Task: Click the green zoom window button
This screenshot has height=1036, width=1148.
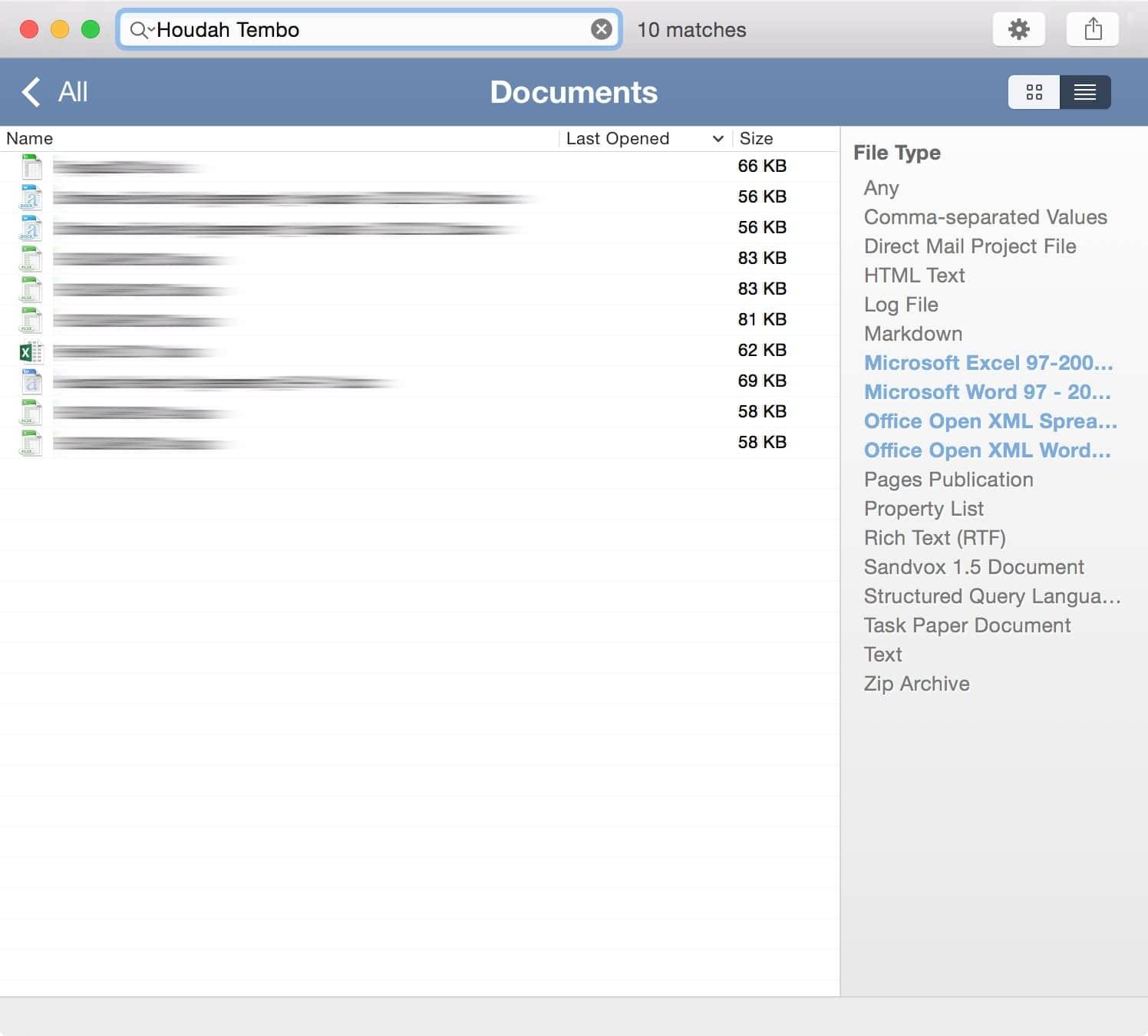Action: coord(91,29)
